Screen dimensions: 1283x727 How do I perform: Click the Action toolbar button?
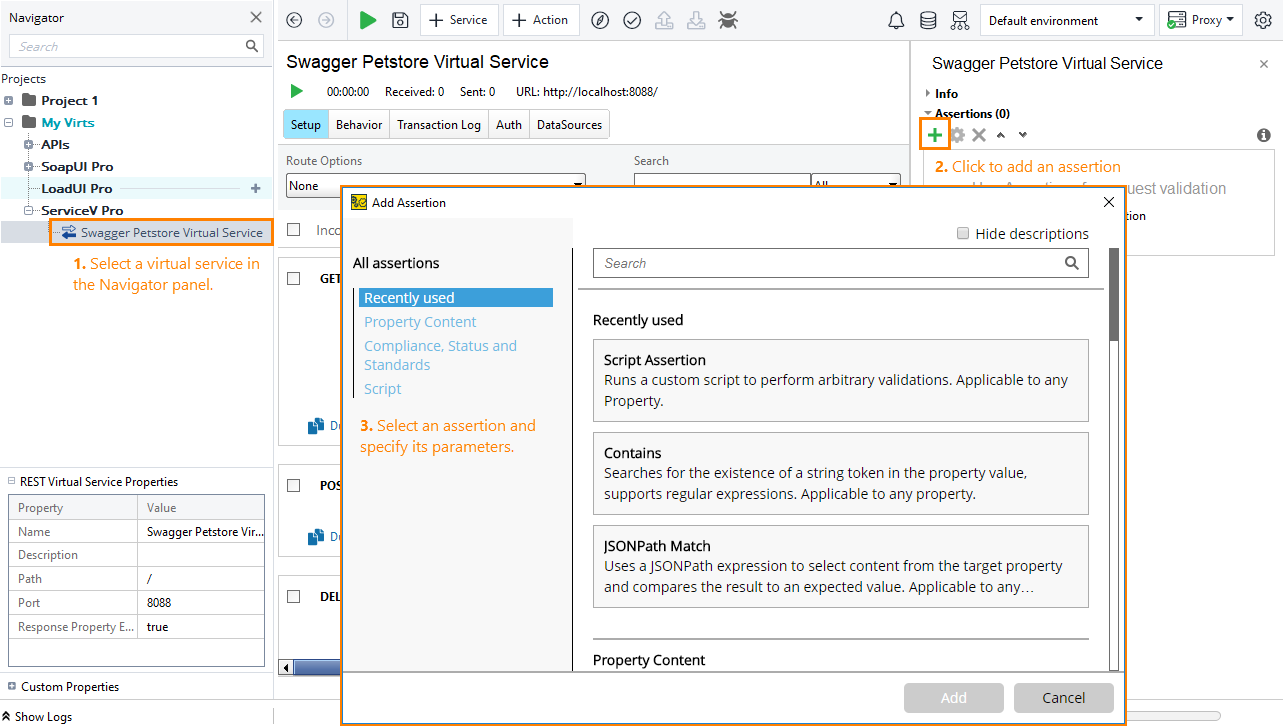[540, 20]
